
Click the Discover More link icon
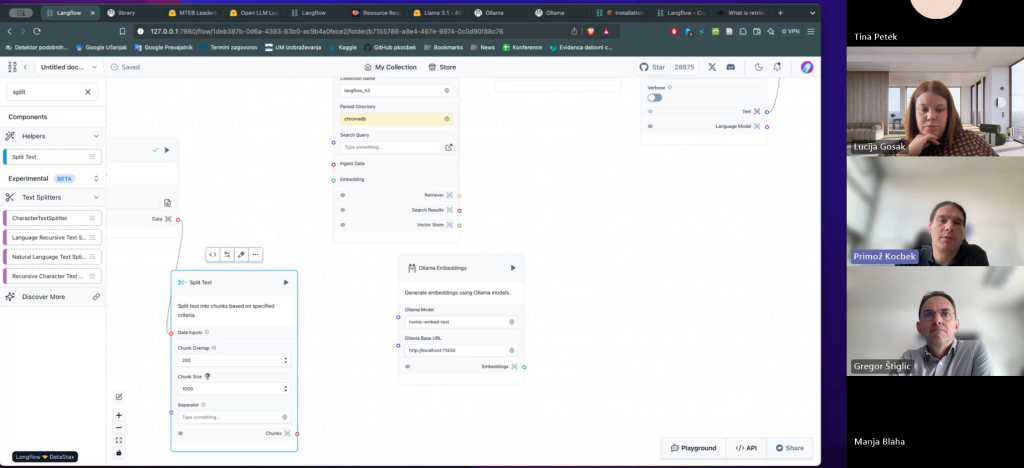[x=96, y=296]
